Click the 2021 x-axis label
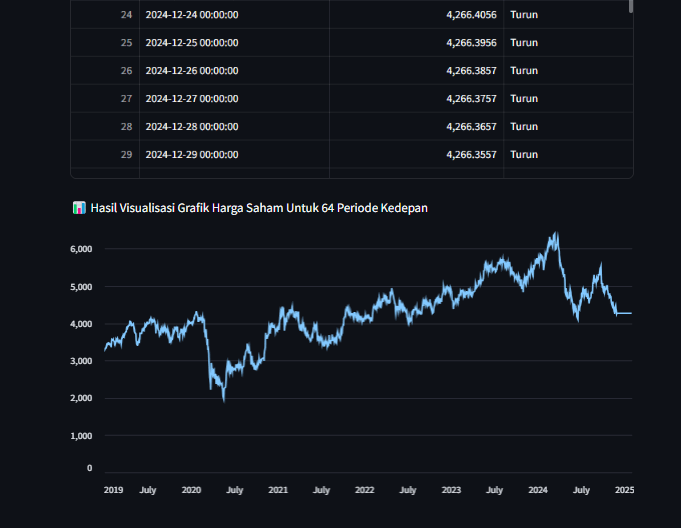Image resolution: width=681 pixels, height=528 pixels. pyautogui.click(x=278, y=490)
